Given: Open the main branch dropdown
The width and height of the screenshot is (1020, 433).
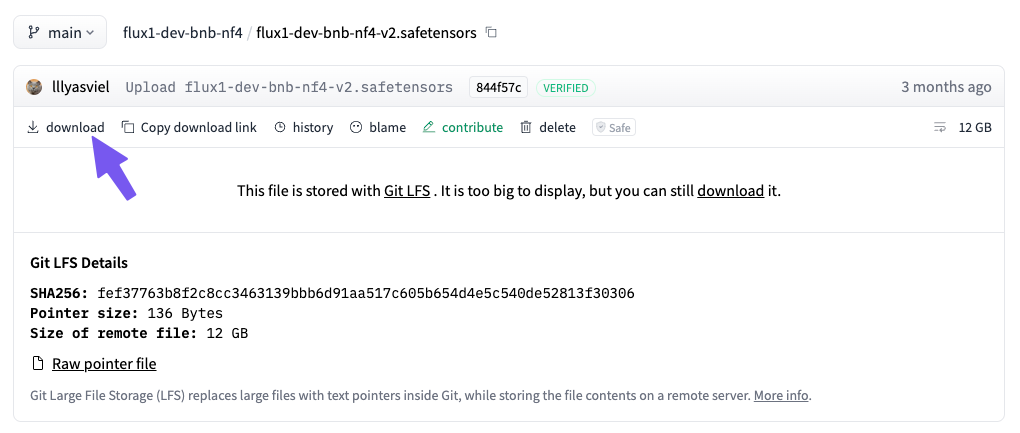Looking at the screenshot, I should pyautogui.click(x=60, y=33).
